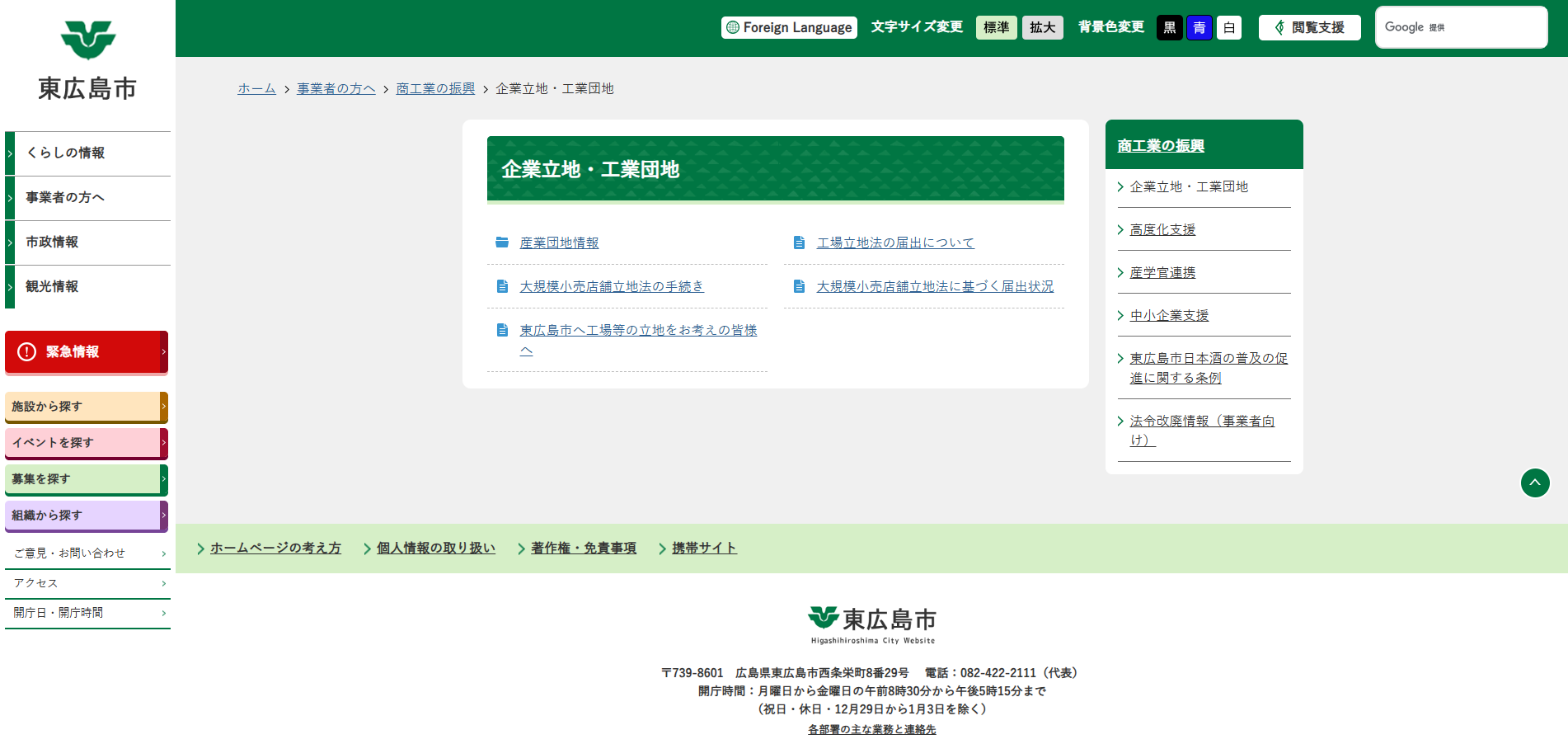Select 高度化支援 in the right panel

[1162, 230]
